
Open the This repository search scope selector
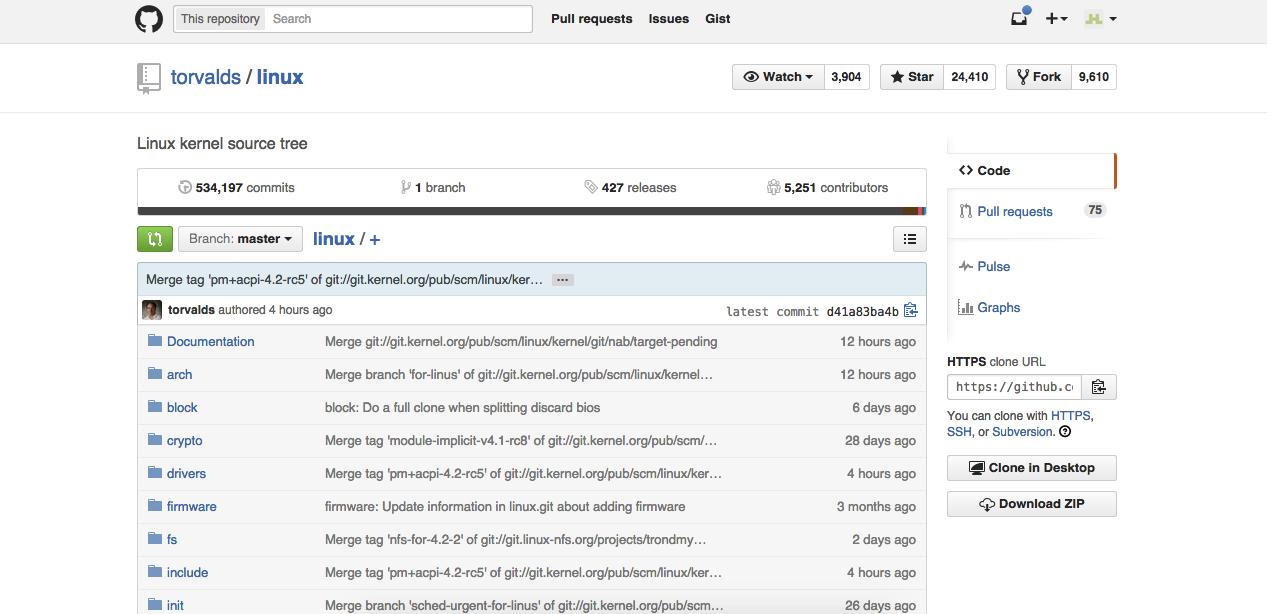[220, 19]
